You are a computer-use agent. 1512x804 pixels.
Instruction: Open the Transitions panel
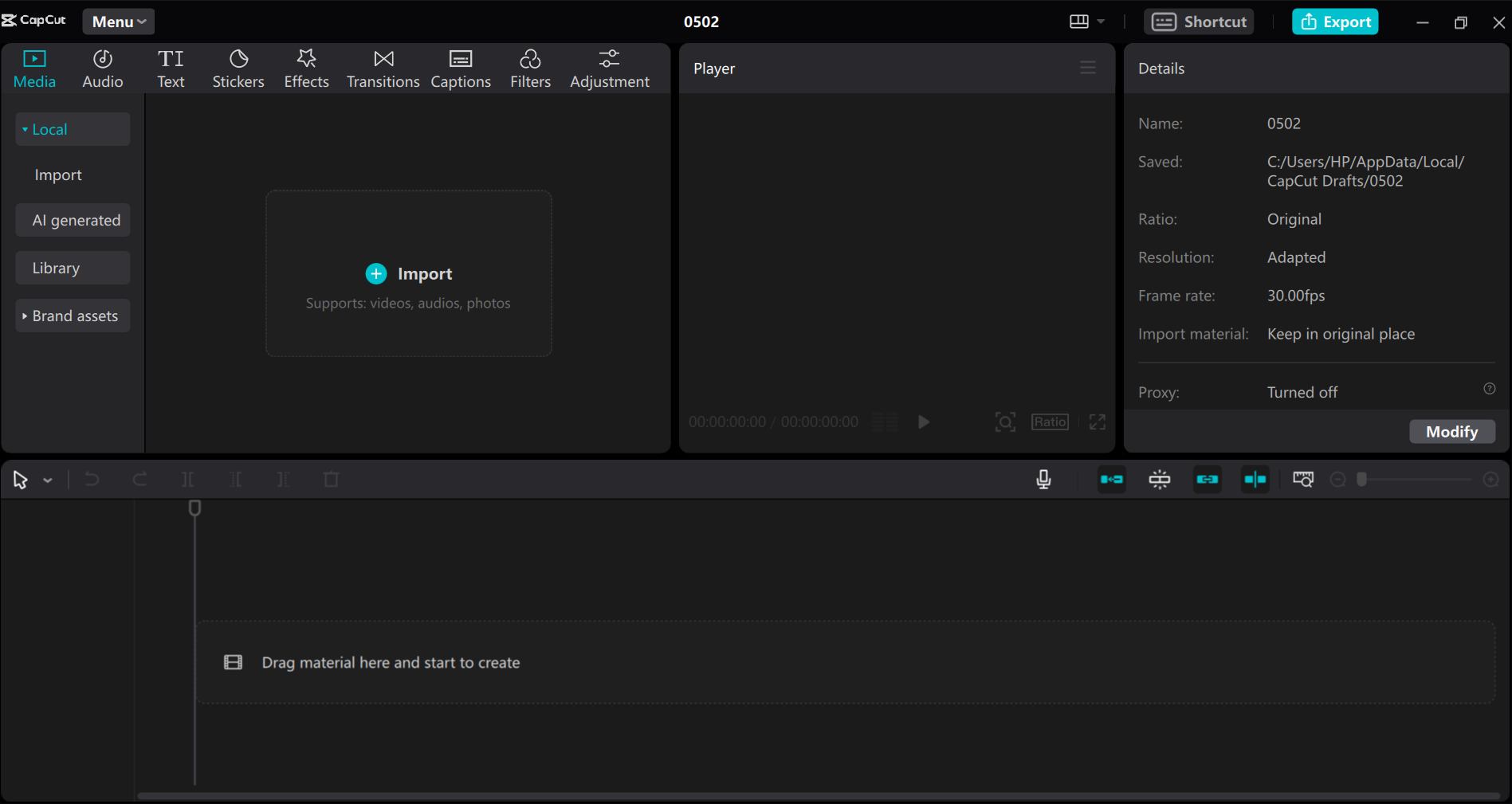coord(383,68)
